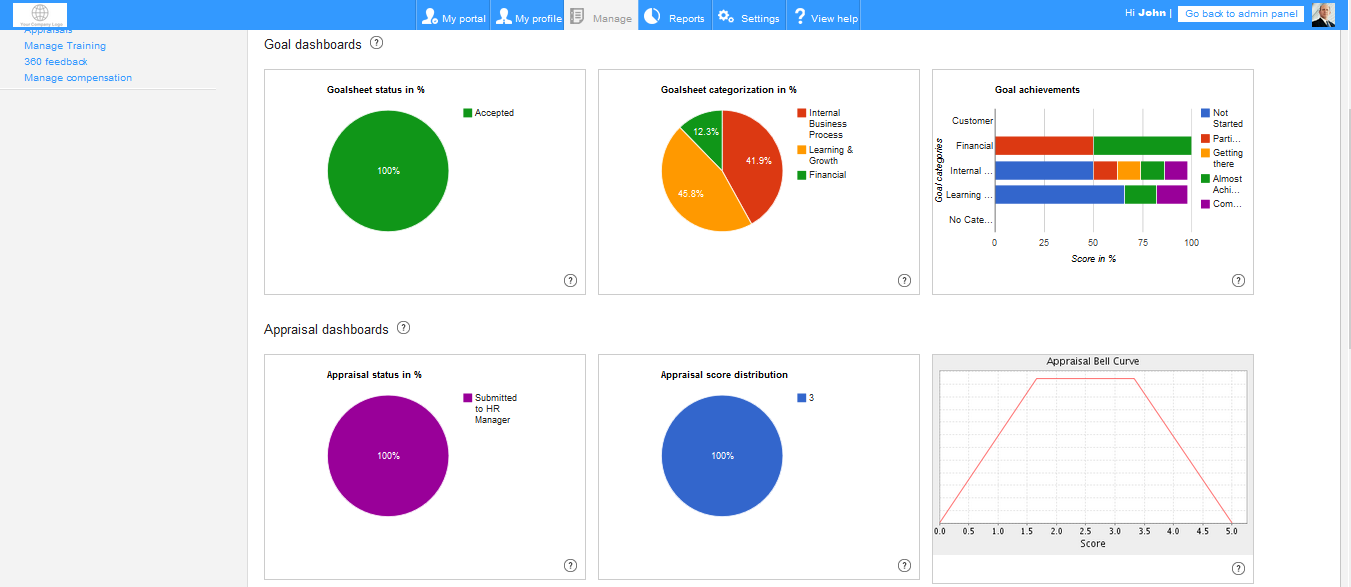This screenshot has width=1351, height=587.
Task: Click the Appraisal score distribution title
Action: pyautogui.click(x=724, y=375)
